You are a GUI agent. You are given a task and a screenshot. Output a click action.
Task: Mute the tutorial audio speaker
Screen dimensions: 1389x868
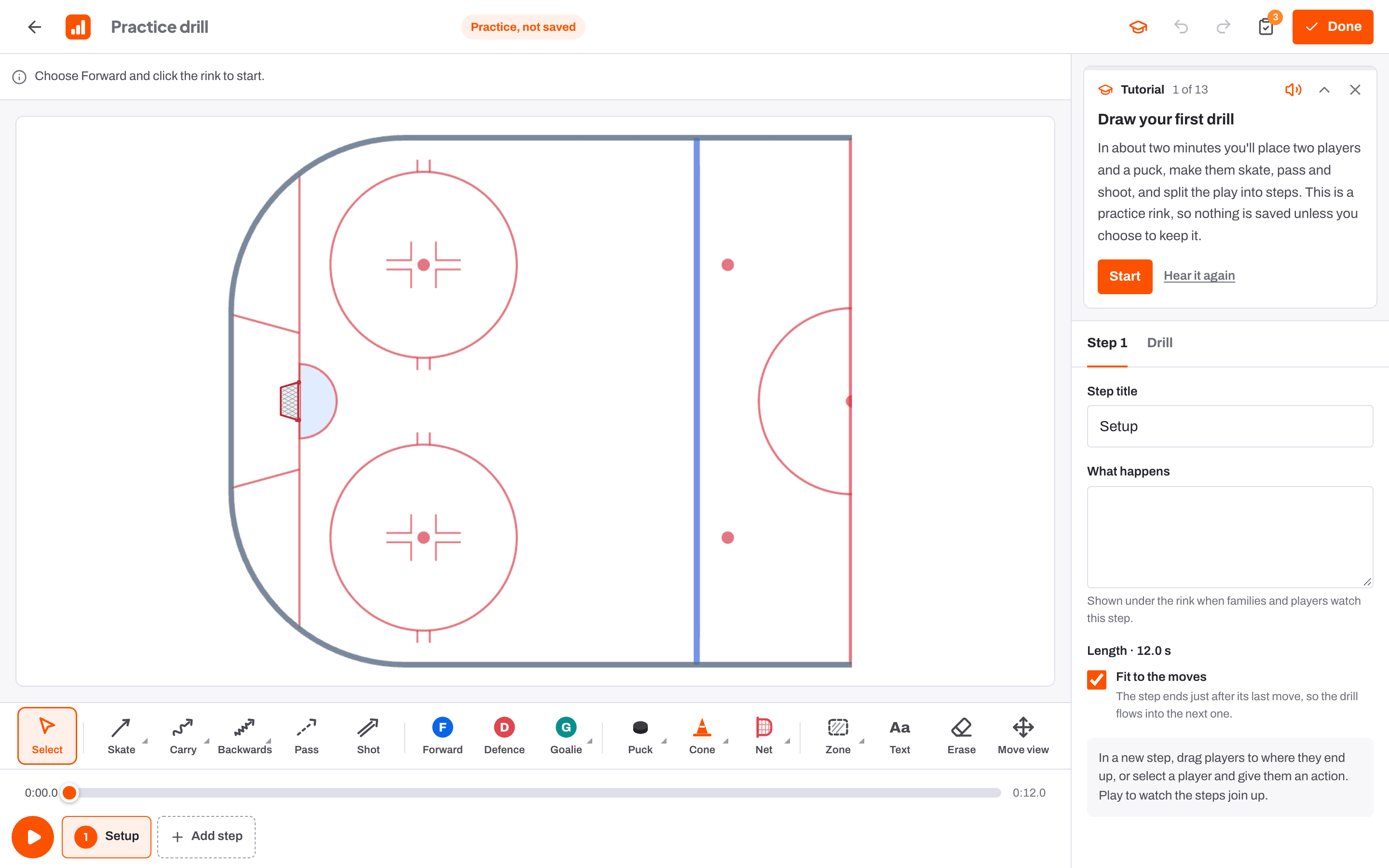[1293, 90]
